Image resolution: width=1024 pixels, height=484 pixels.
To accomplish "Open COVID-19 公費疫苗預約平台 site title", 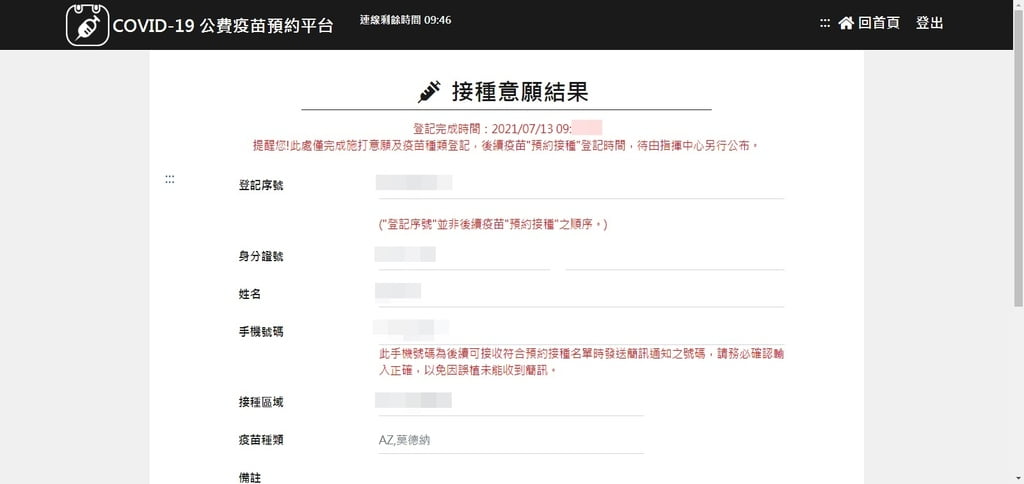I will click(223, 25).
